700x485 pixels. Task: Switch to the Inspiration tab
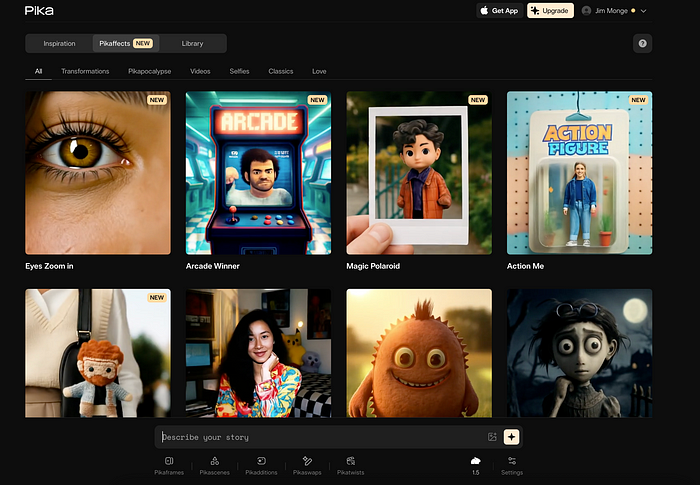coord(59,43)
